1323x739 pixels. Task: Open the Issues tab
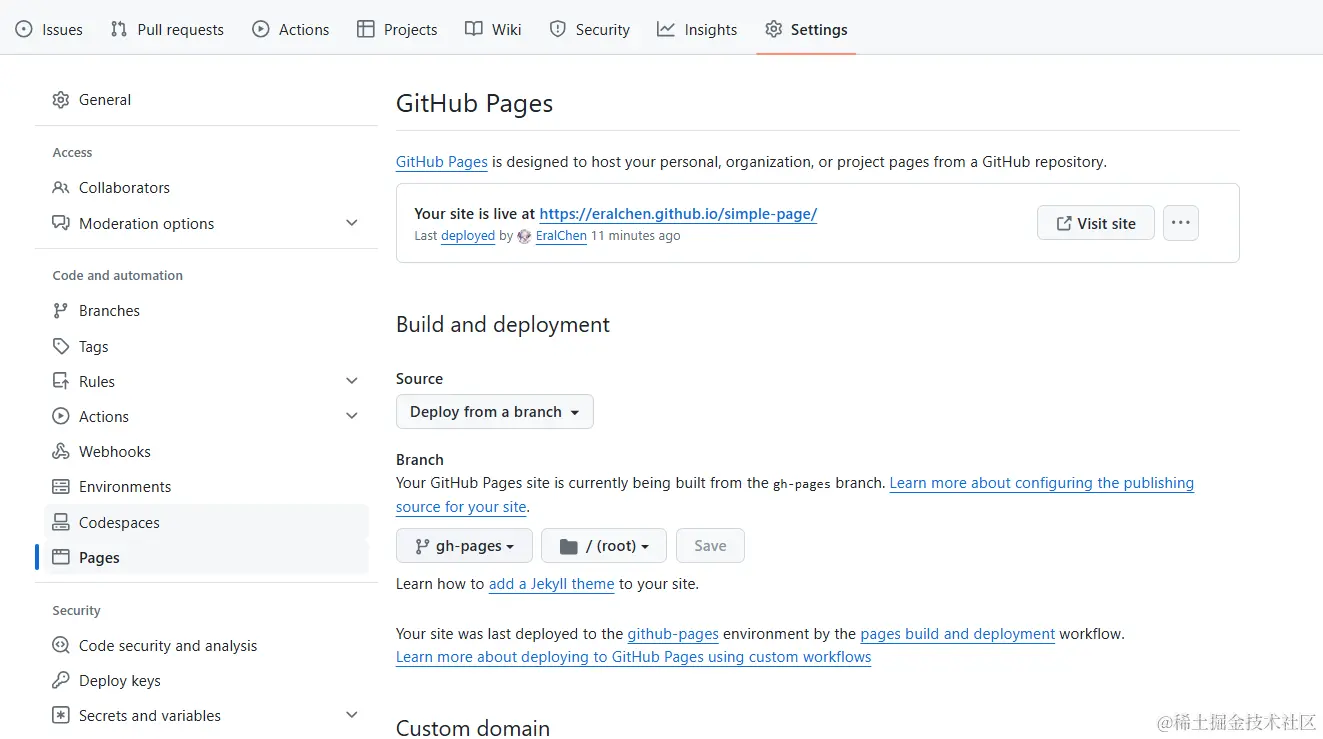[x=49, y=29]
